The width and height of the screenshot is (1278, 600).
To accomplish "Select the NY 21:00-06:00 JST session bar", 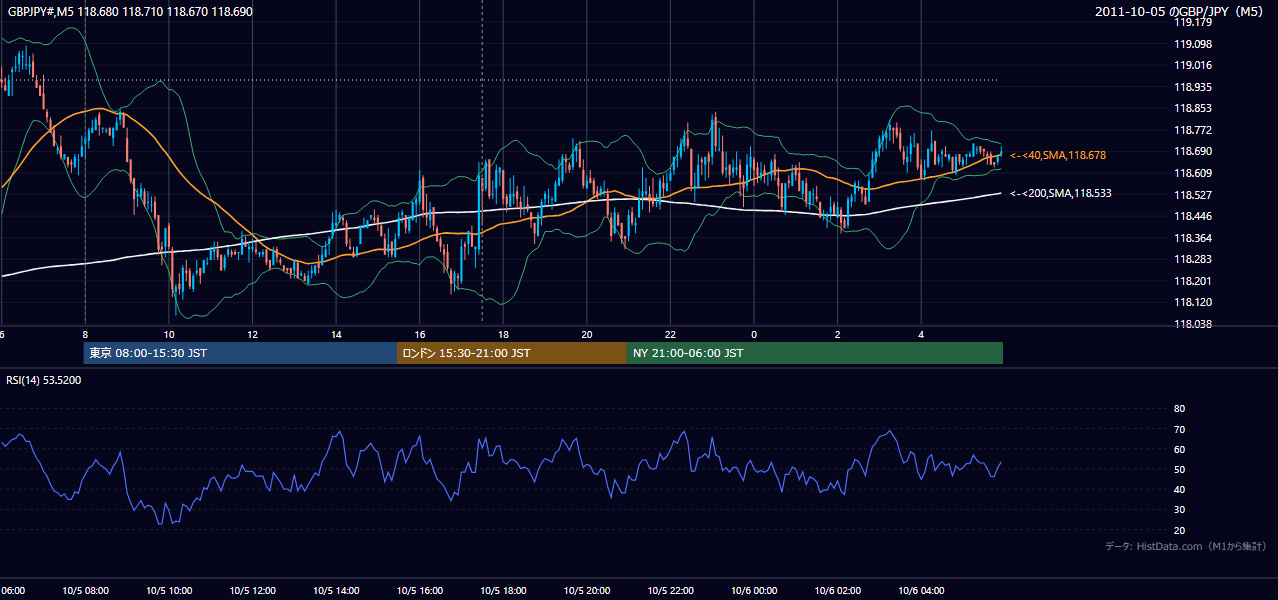I will 815,353.
